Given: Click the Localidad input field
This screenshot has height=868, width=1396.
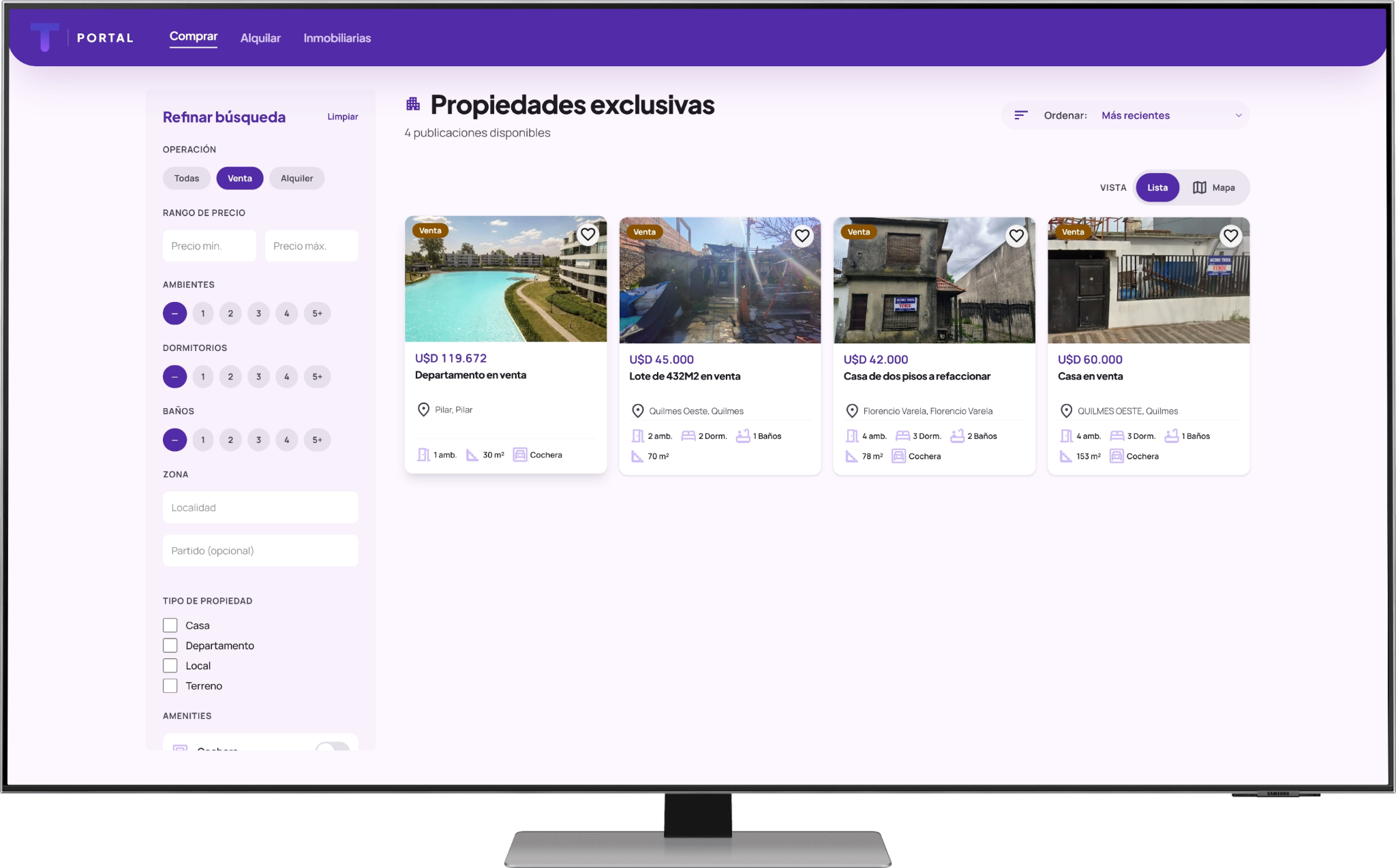Looking at the screenshot, I should 260,508.
